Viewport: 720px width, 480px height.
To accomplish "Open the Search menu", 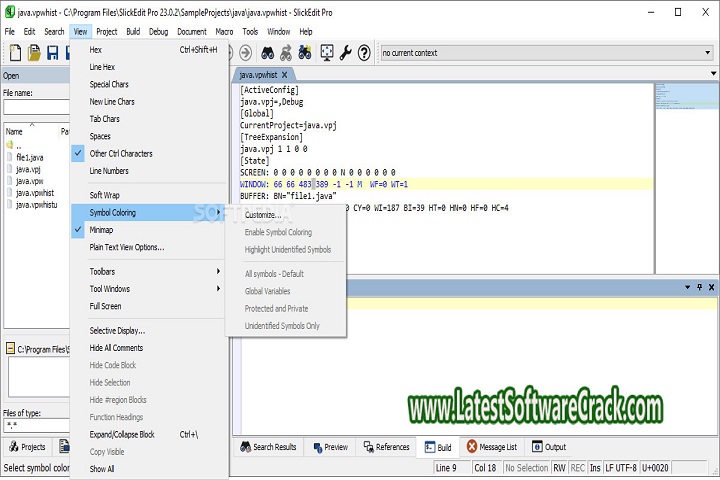I will pyautogui.click(x=54, y=32).
